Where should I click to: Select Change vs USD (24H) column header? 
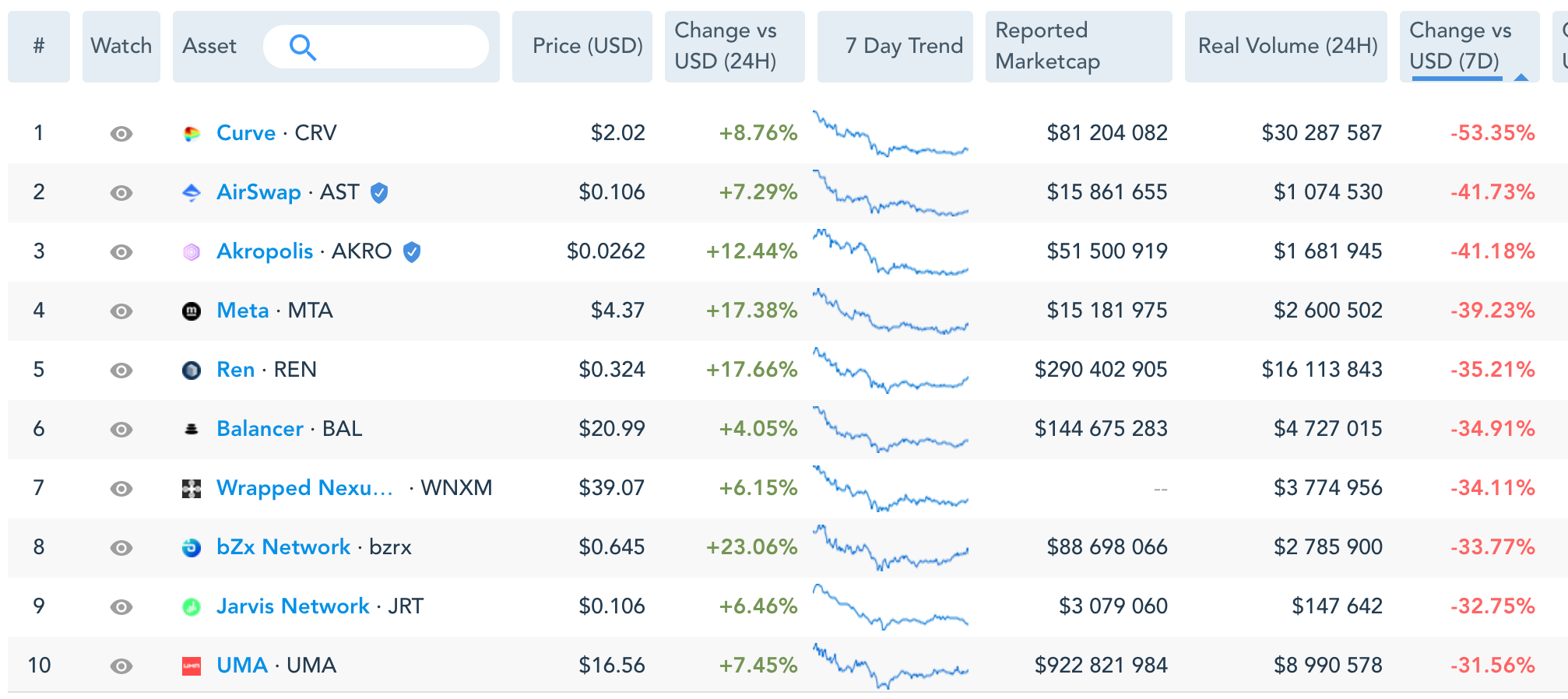coord(725,46)
